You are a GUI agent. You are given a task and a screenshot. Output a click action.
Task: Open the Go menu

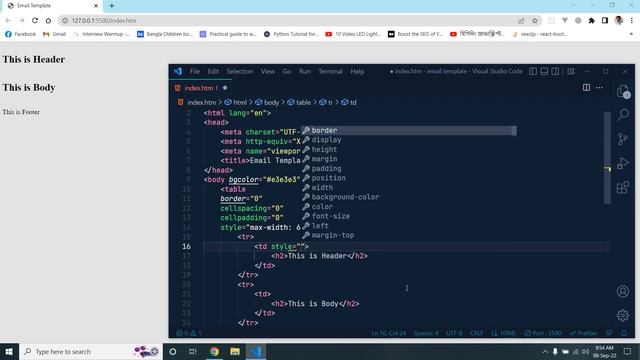pyautogui.click(x=287, y=71)
